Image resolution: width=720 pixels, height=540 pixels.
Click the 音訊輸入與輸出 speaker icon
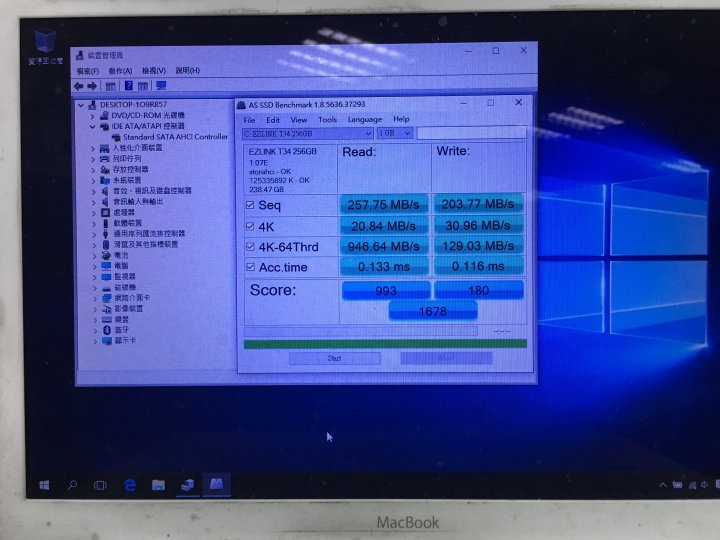[105, 202]
